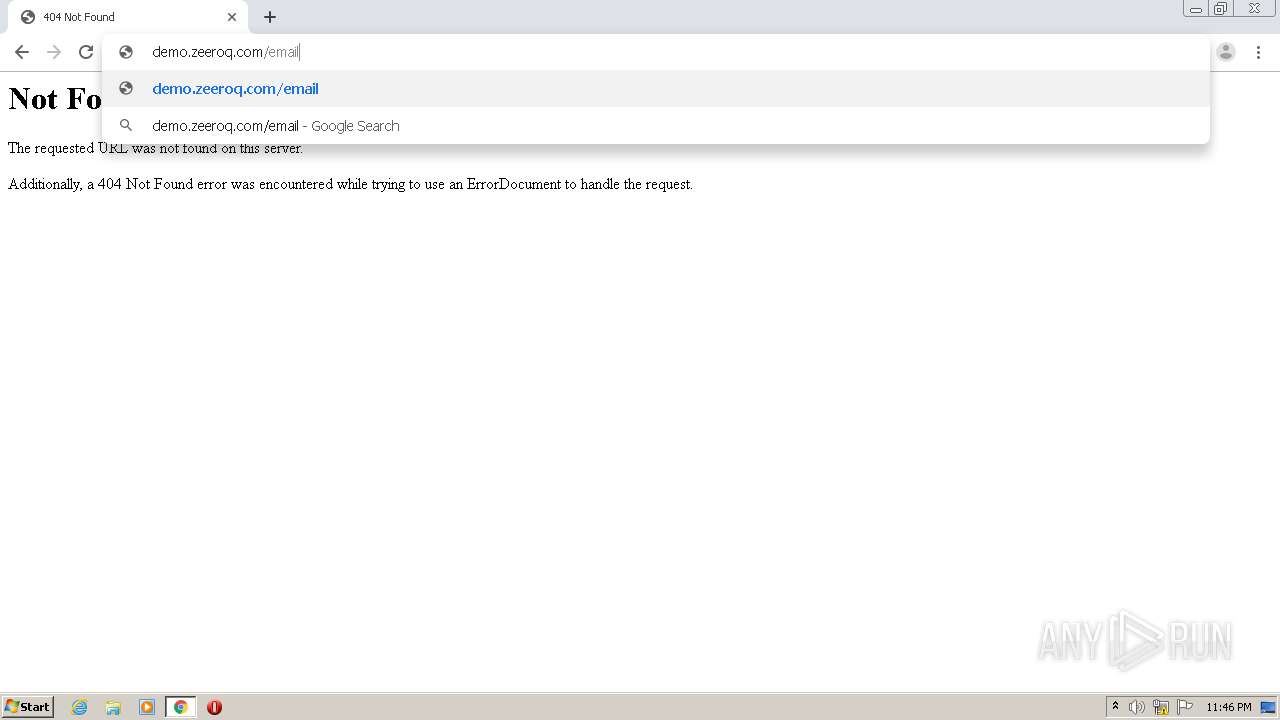Restore down the Chrome window
Screen dimensions: 1280x720
point(1221,9)
